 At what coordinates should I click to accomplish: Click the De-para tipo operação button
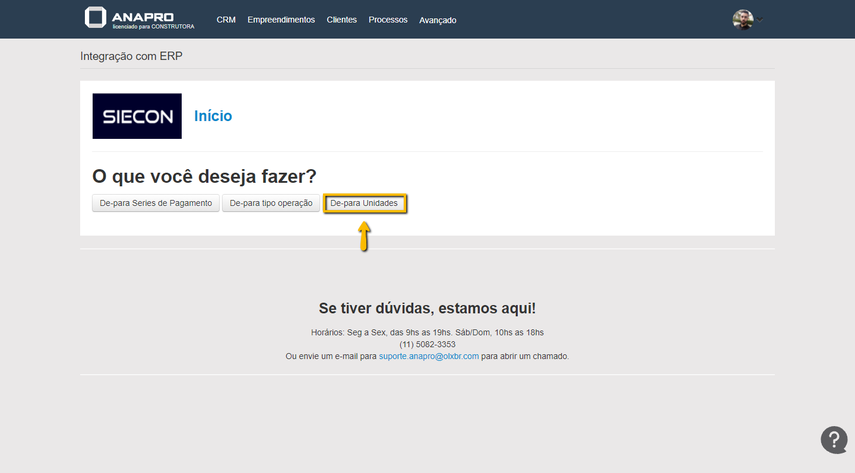pyautogui.click(x=271, y=203)
